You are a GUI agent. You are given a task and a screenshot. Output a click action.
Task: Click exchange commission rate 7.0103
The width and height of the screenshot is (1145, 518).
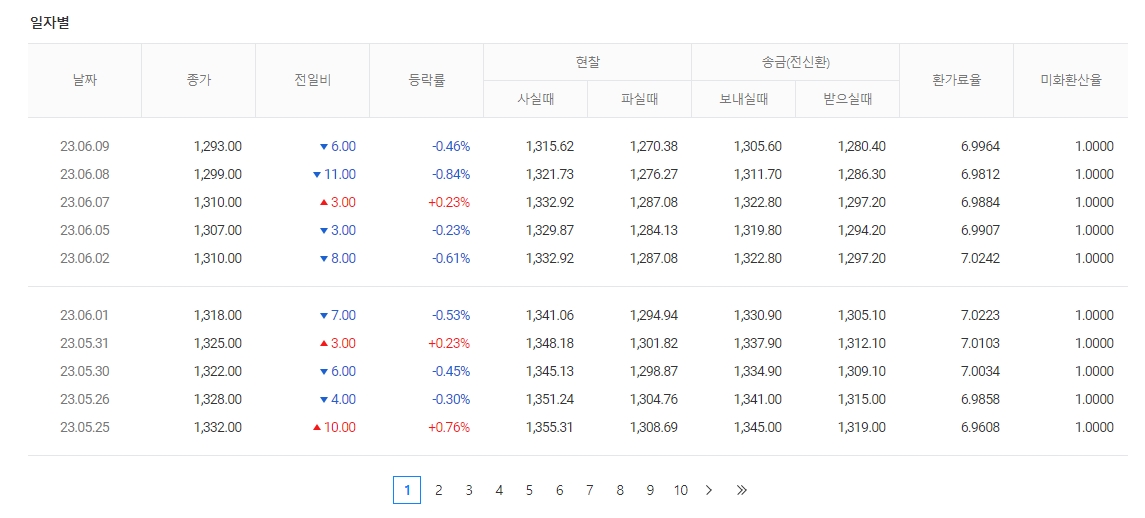981,343
